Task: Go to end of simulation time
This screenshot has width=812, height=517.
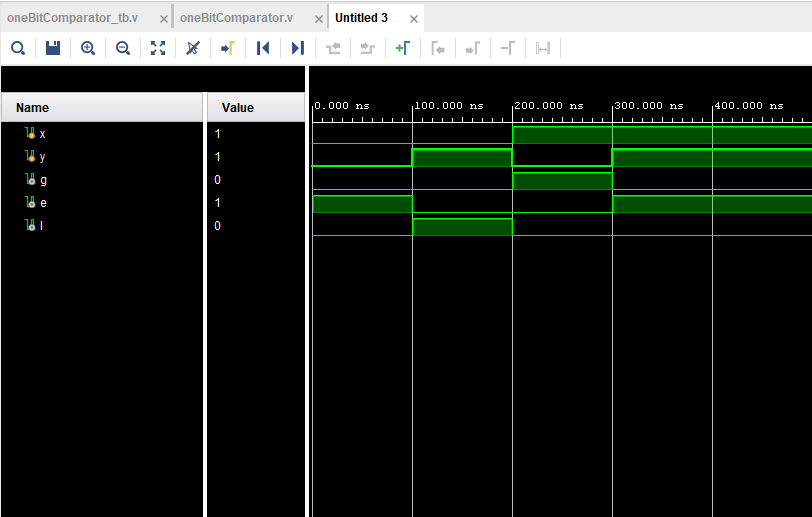Action: tap(297, 48)
